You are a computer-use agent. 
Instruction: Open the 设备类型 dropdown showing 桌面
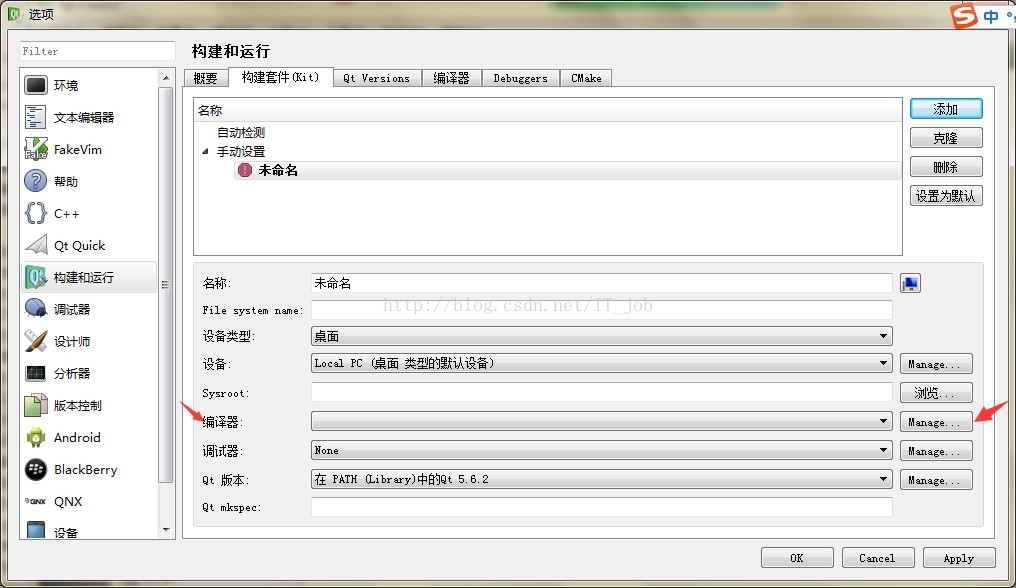[601, 336]
